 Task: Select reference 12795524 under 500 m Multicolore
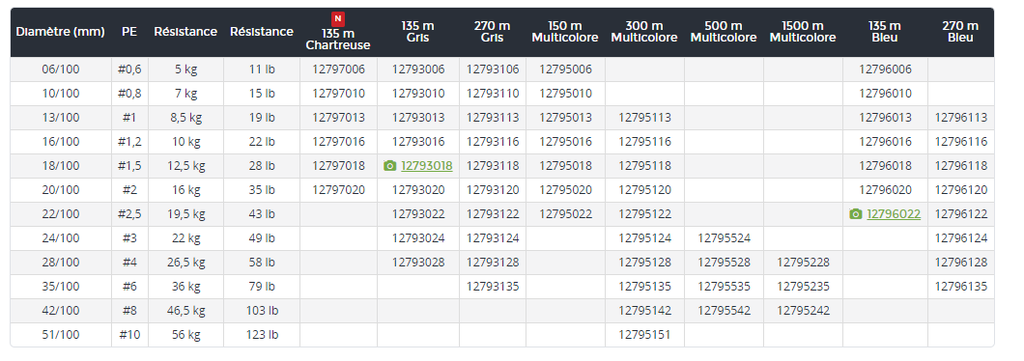tap(724, 238)
